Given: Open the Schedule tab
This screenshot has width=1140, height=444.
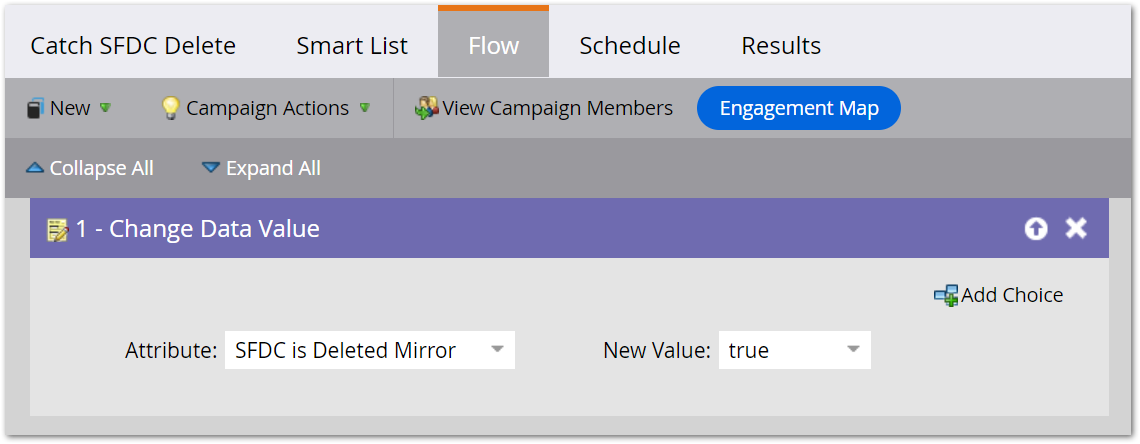Looking at the screenshot, I should pyautogui.click(x=630, y=45).
